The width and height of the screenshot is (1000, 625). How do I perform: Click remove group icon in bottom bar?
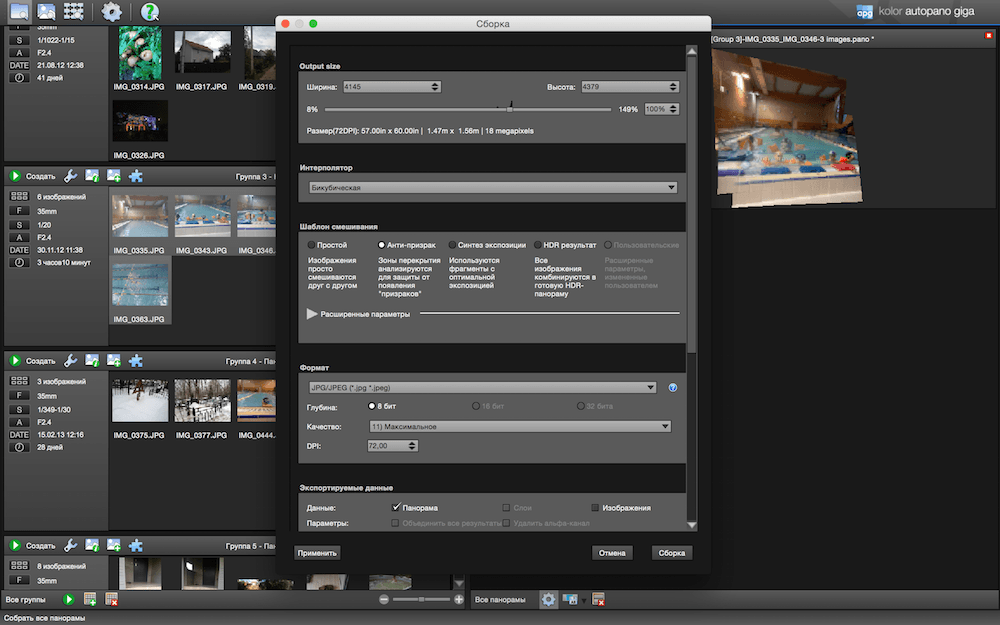[x=111, y=599]
